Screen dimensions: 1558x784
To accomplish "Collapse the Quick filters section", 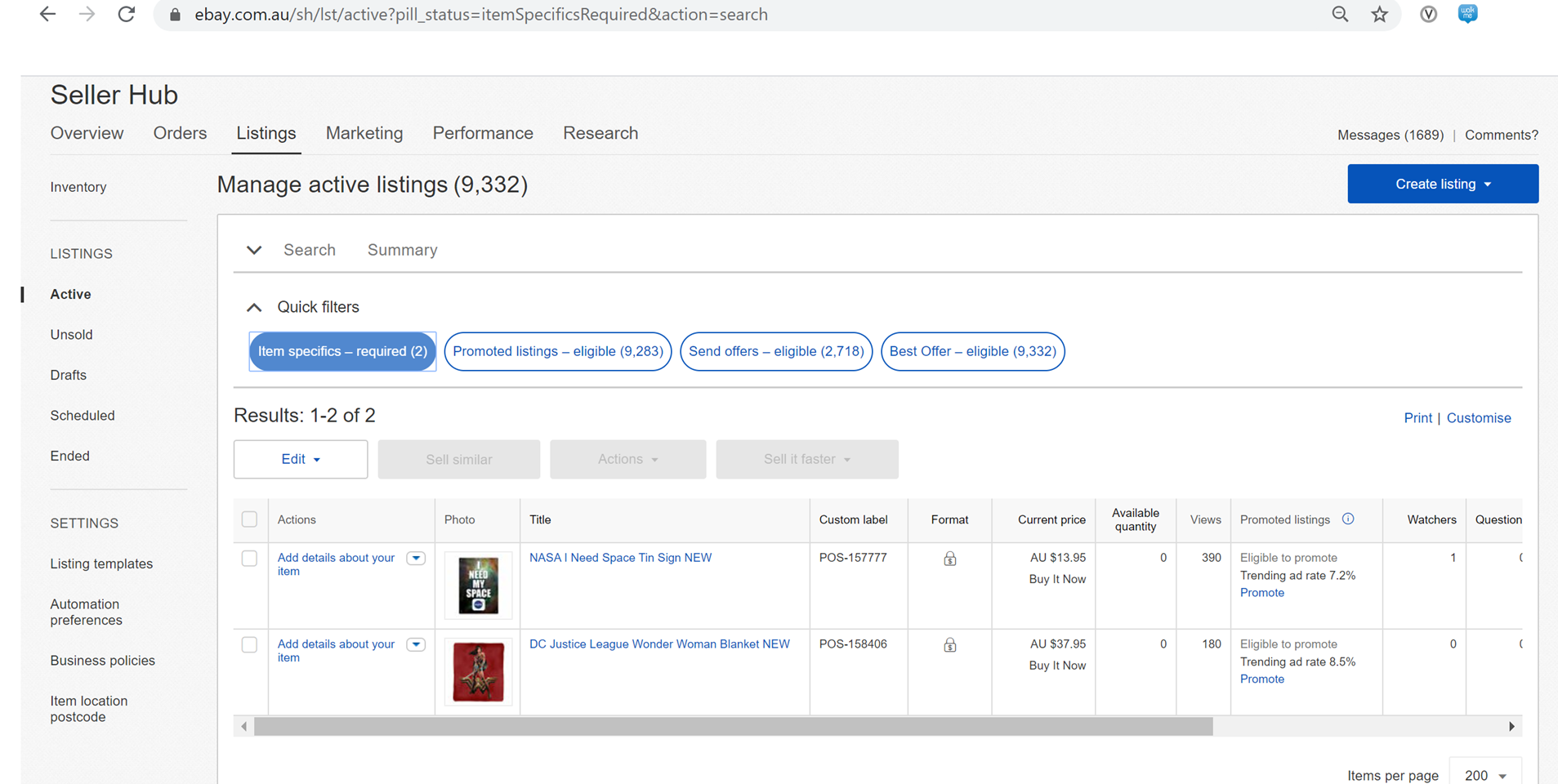I will coord(254,307).
